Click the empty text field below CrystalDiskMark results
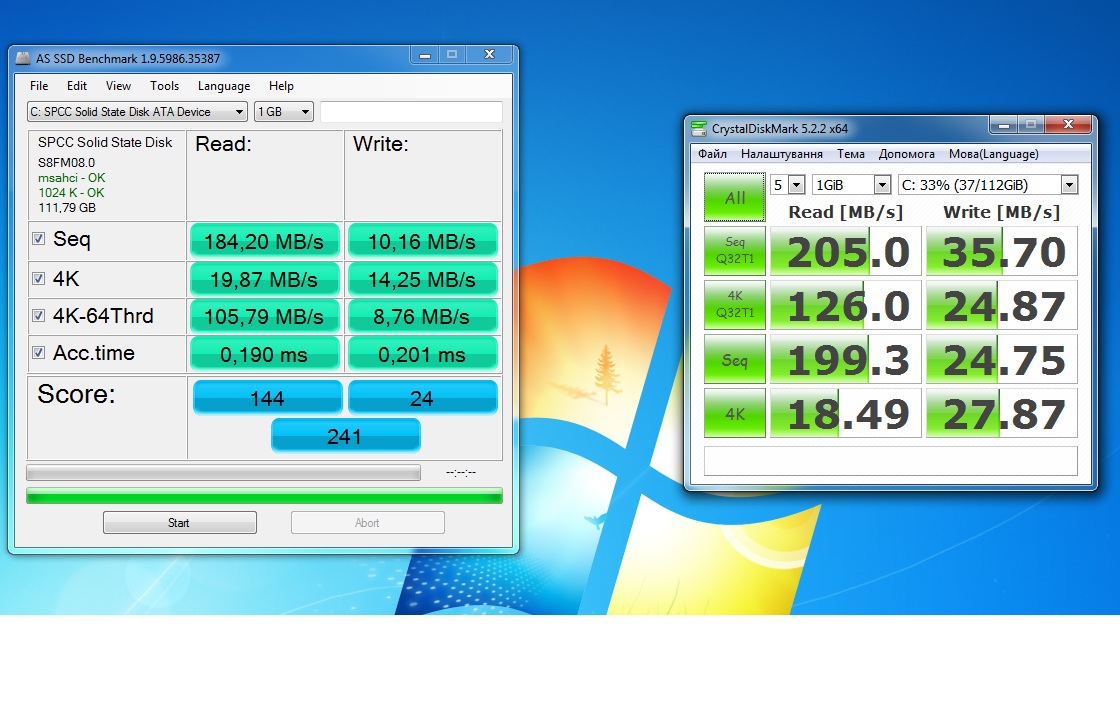This screenshot has width=1120, height=720. point(890,461)
